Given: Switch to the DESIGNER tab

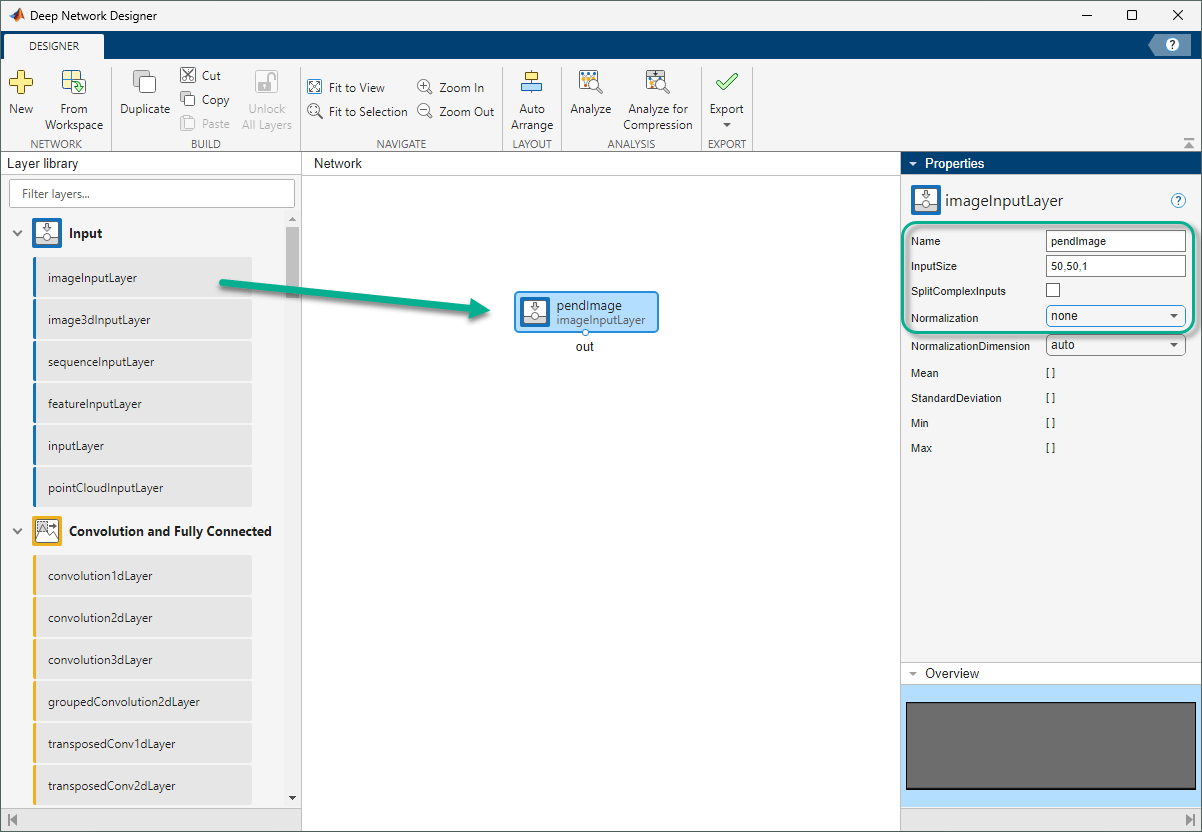Looking at the screenshot, I should 54,46.
